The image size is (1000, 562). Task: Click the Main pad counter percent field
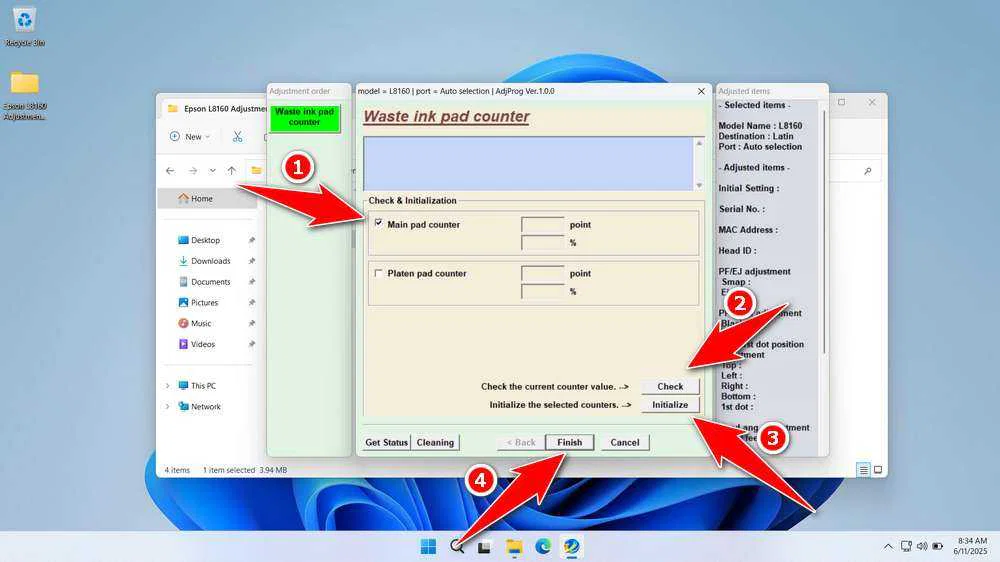coord(542,242)
